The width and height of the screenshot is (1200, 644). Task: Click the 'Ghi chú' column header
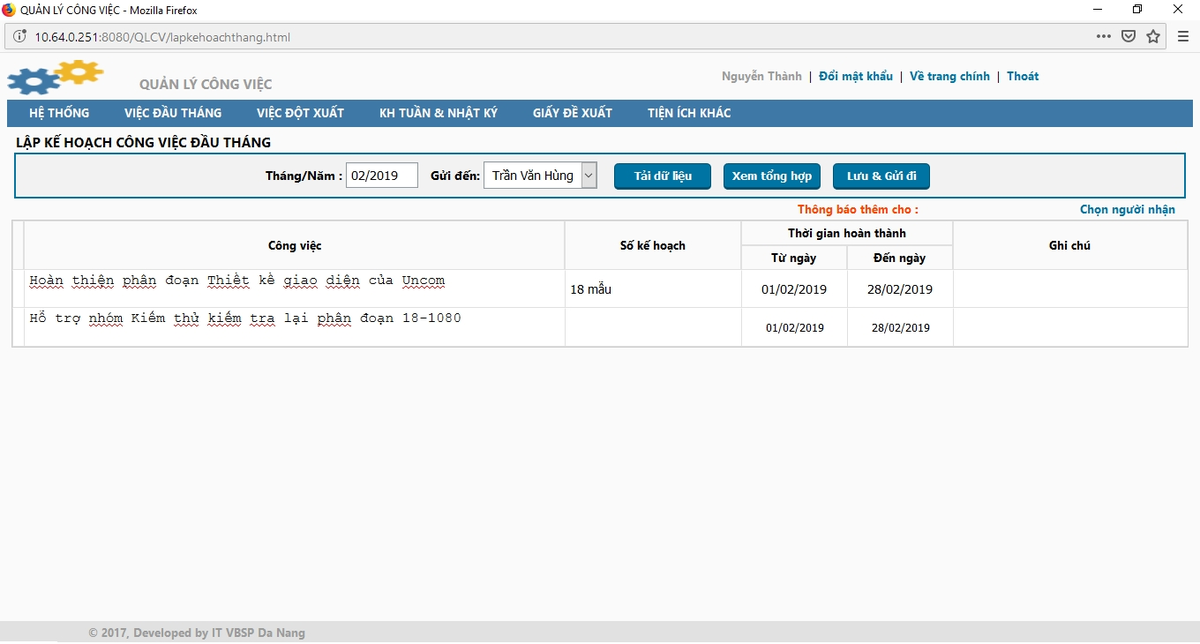(1070, 246)
